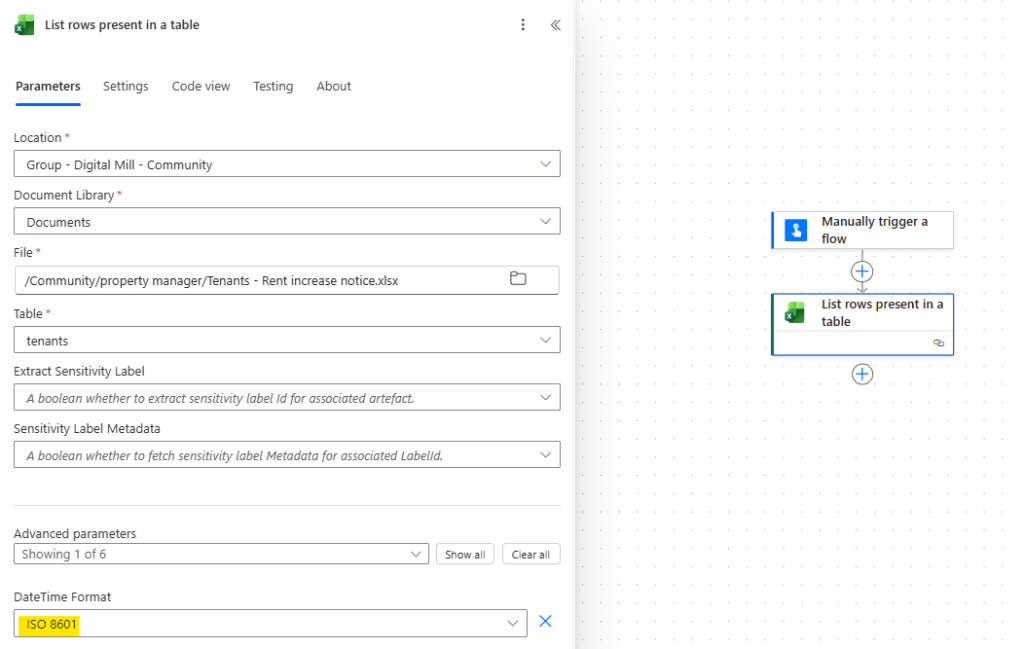Open the Table dropdown showing tenants

[x=287, y=340]
